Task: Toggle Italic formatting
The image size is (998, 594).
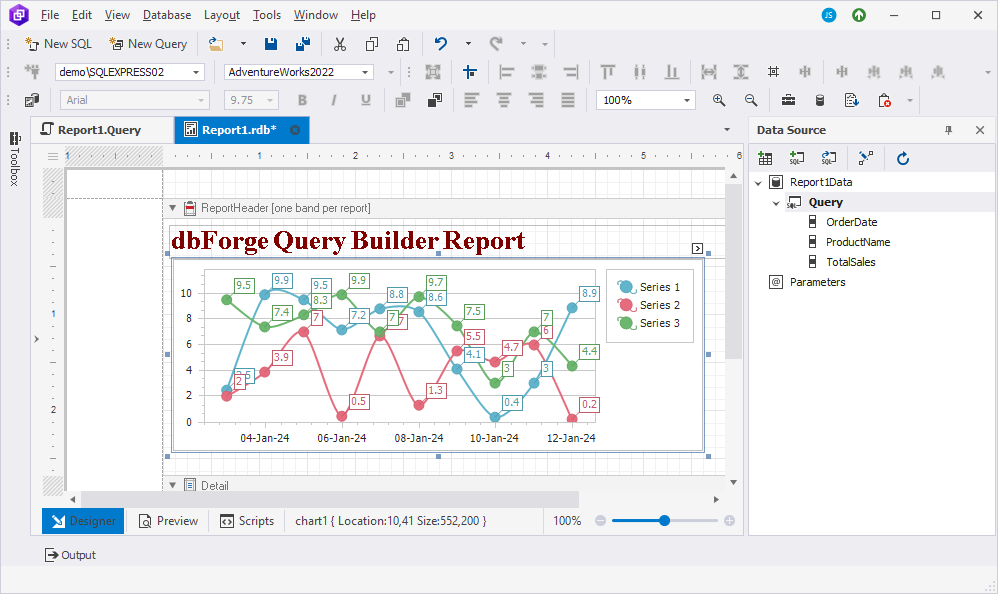Action: coord(334,100)
